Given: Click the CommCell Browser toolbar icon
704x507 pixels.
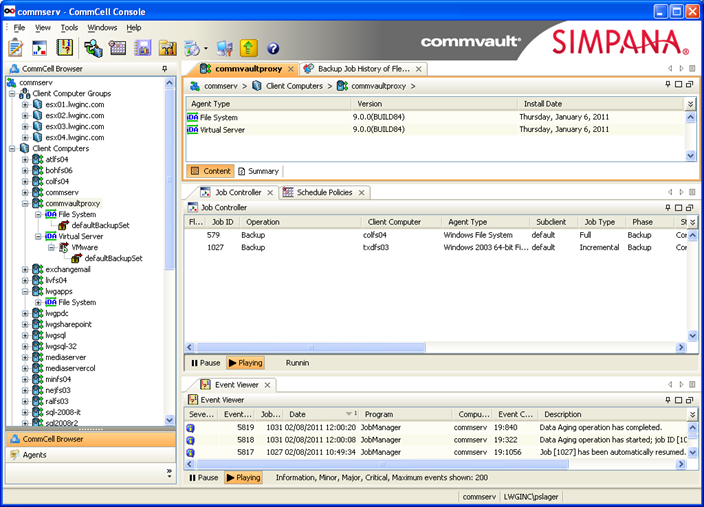Looking at the screenshot, I should pos(93,48).
